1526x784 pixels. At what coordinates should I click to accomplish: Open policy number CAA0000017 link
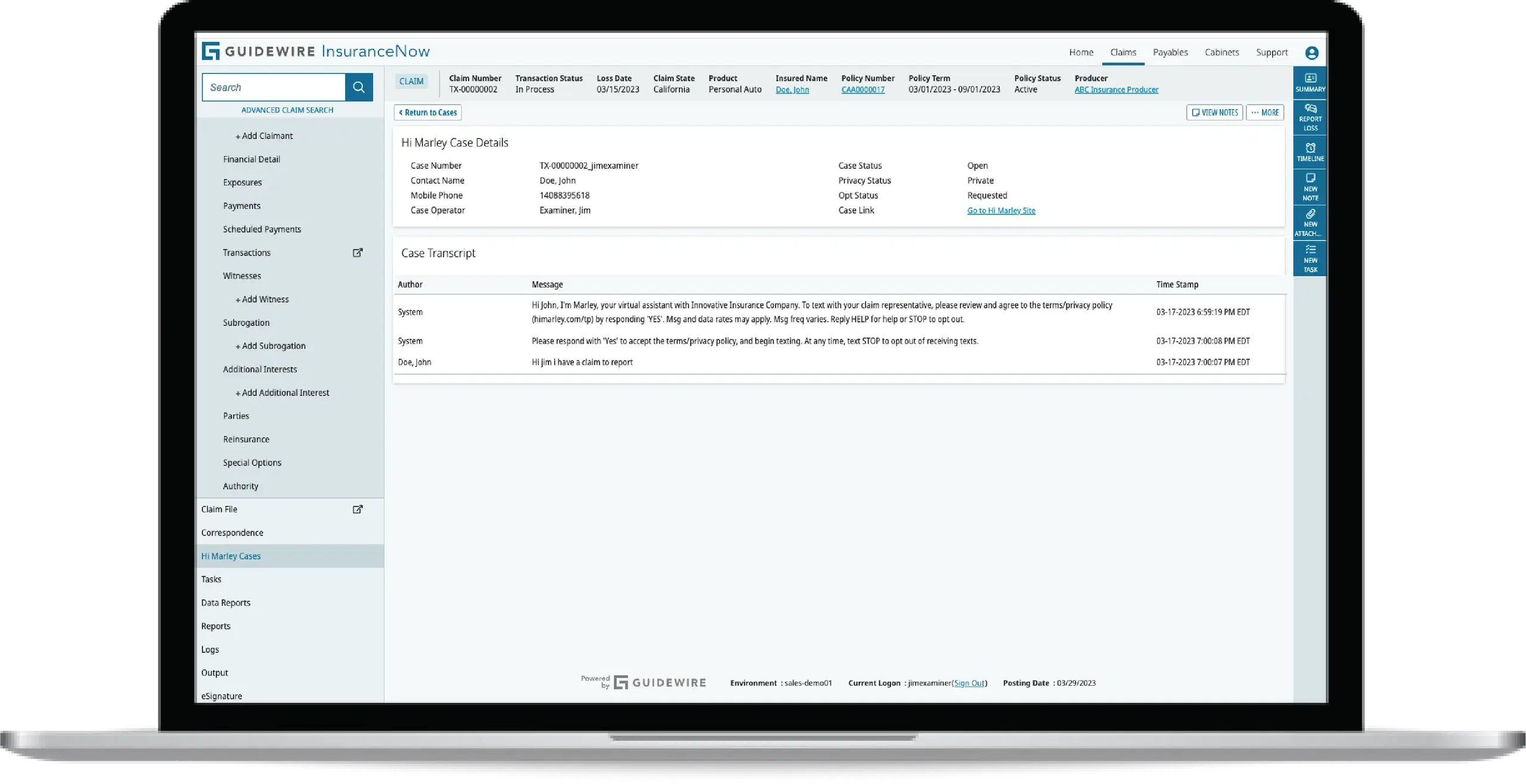coord(863,89)
